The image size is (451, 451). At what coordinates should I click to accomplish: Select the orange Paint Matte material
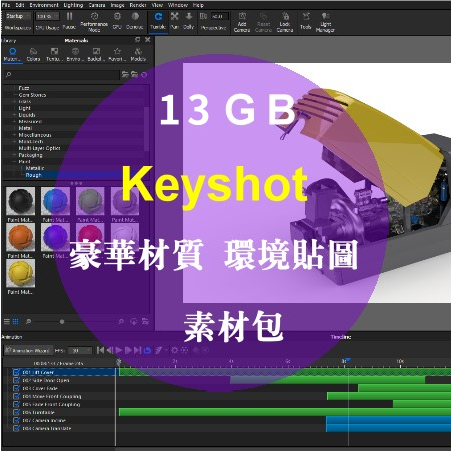pos(20,237)
